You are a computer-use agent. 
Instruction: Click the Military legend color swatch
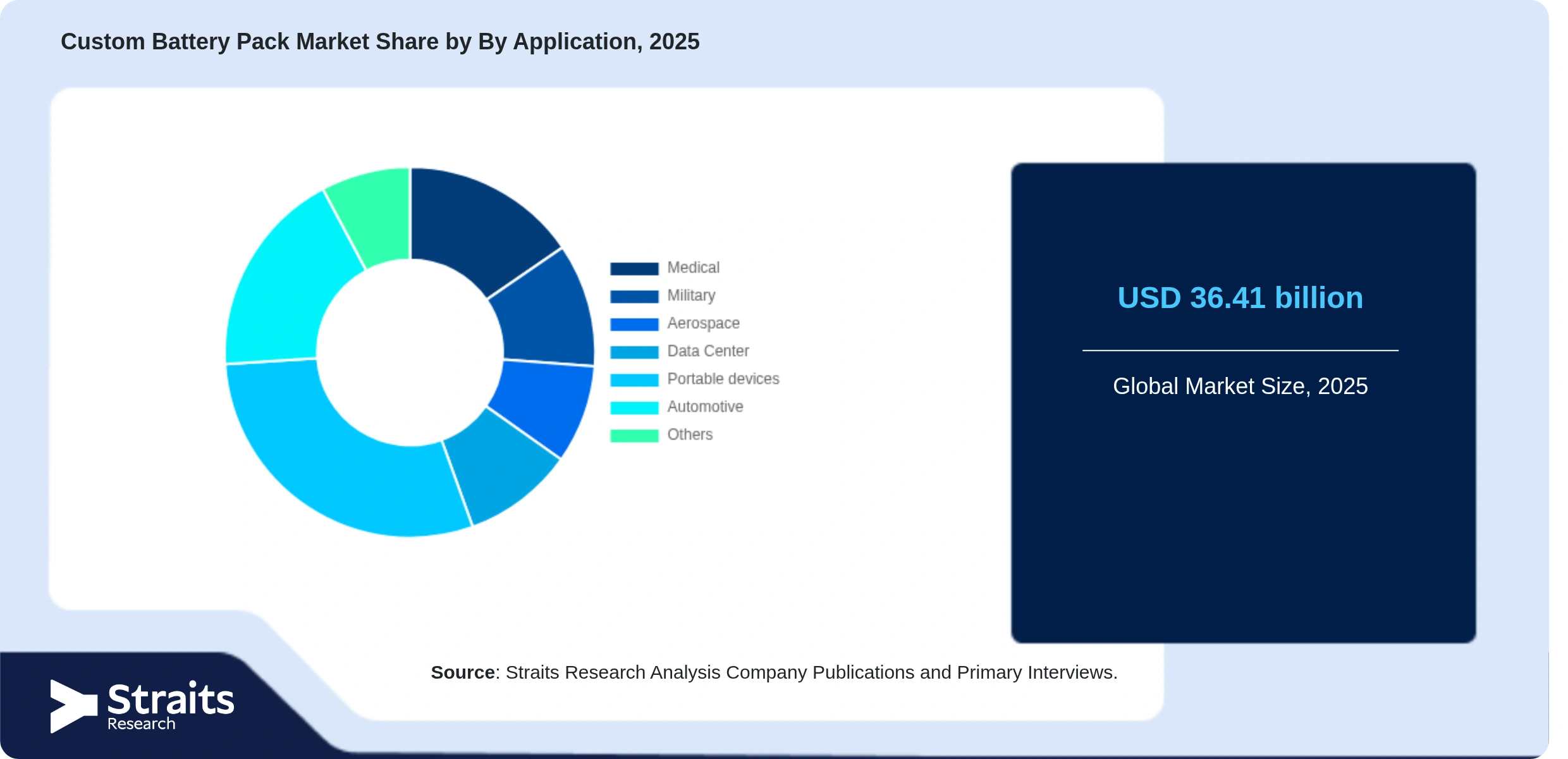pyautogui.click(x=634, y=297)
